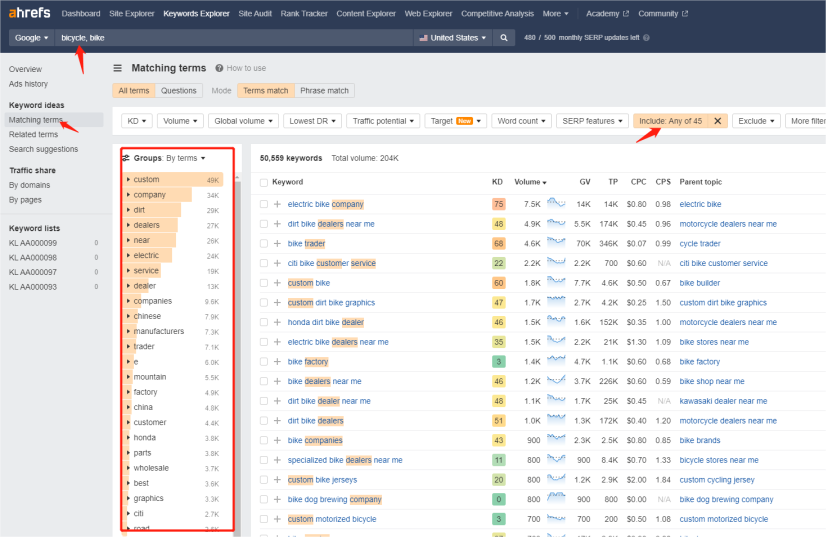Switch to Phrase match mode

coord(324,91)
